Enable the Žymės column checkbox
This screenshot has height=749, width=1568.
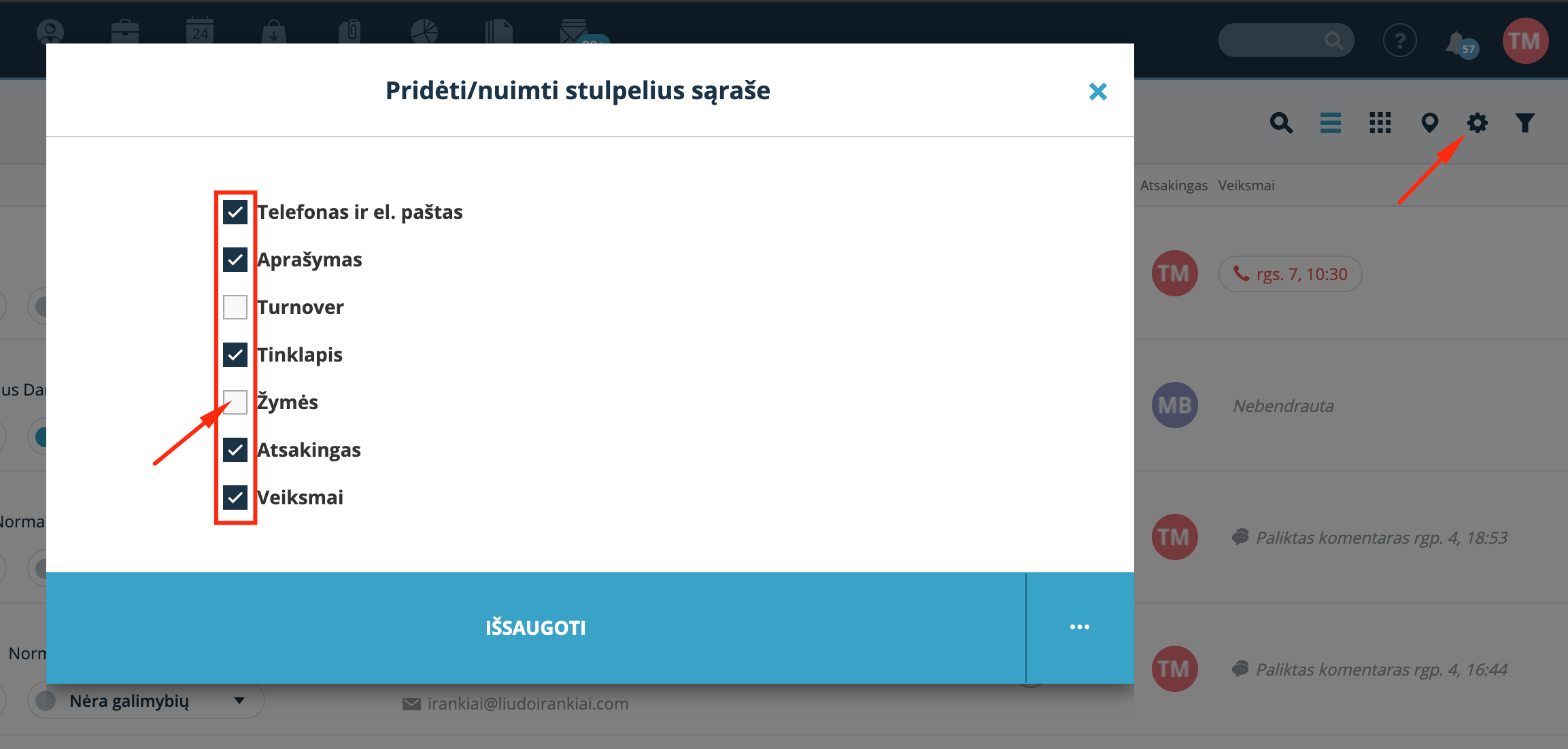(235, 402)
